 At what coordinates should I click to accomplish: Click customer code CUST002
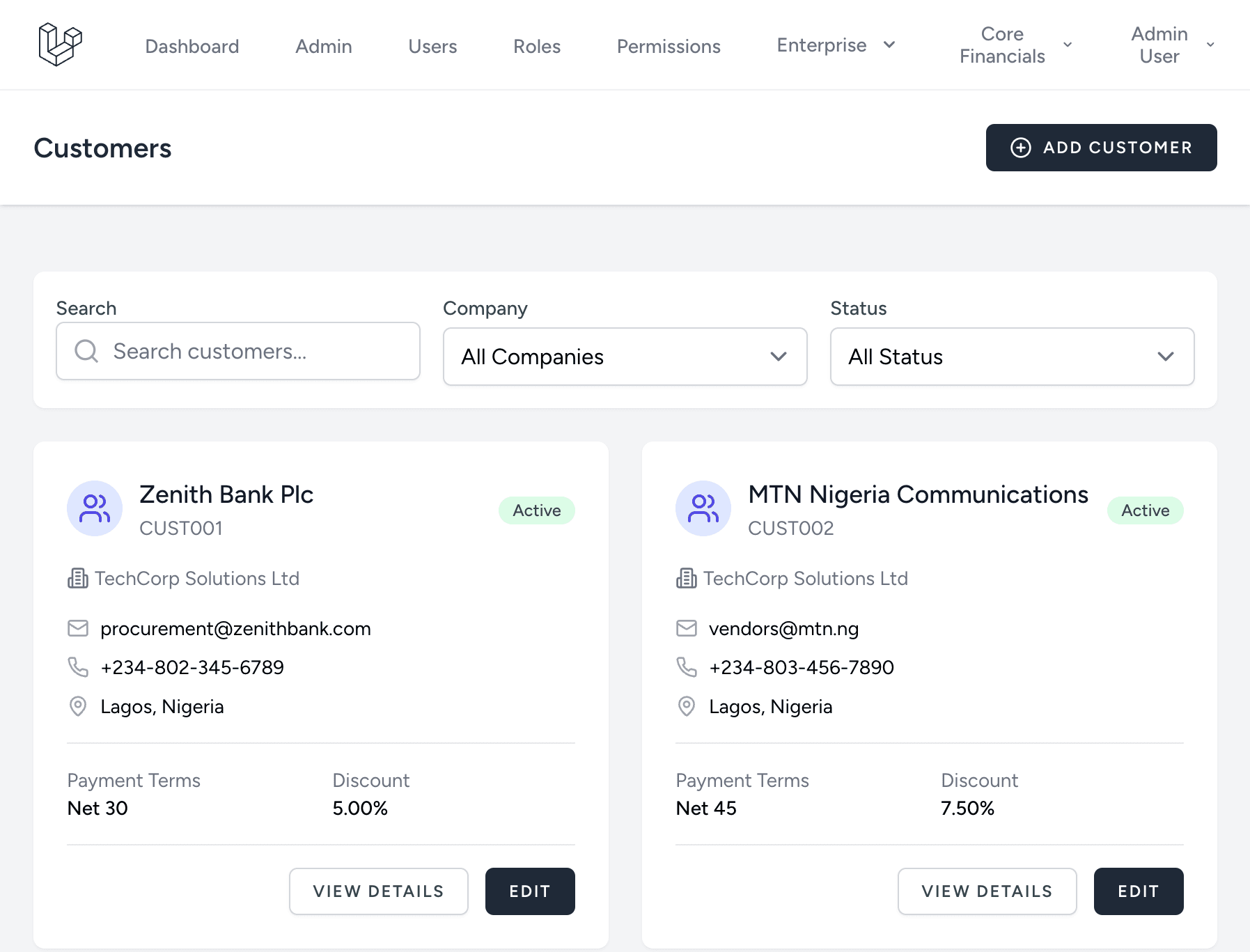(x=791, y=528)
